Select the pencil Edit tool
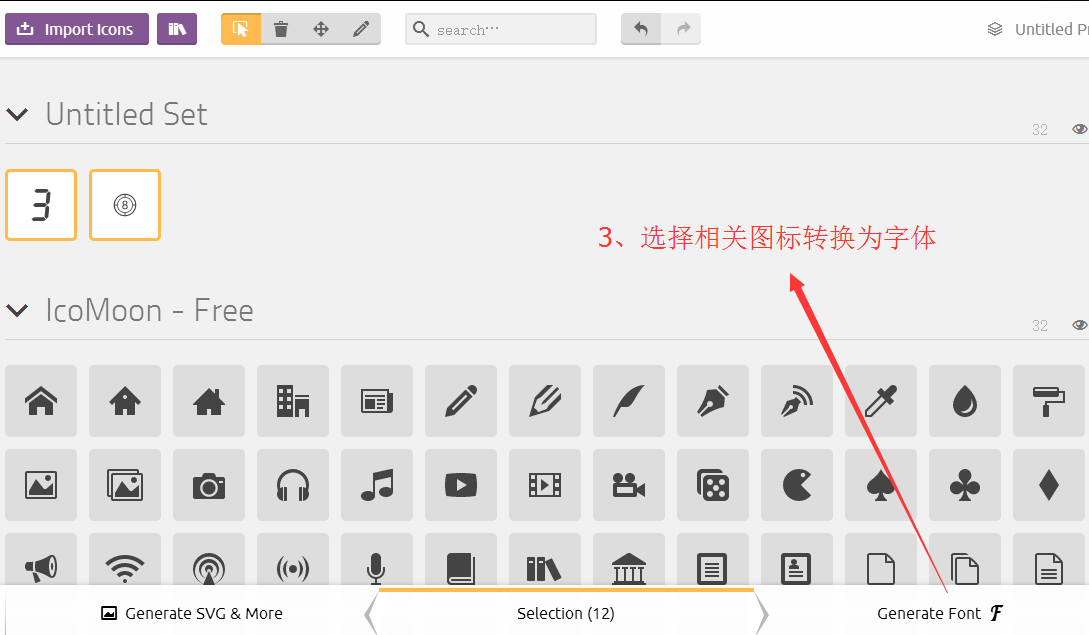This screenshot has height=635, width=1089. pyautogui.click(x=361, y=29)
